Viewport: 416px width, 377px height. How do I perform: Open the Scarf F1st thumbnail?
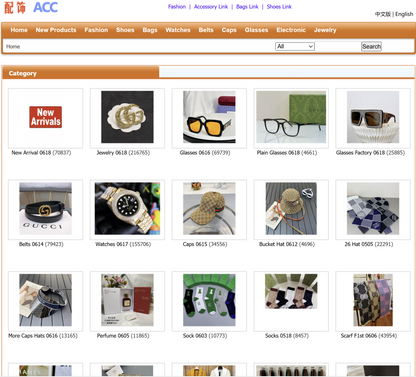(x=373, y=301)
